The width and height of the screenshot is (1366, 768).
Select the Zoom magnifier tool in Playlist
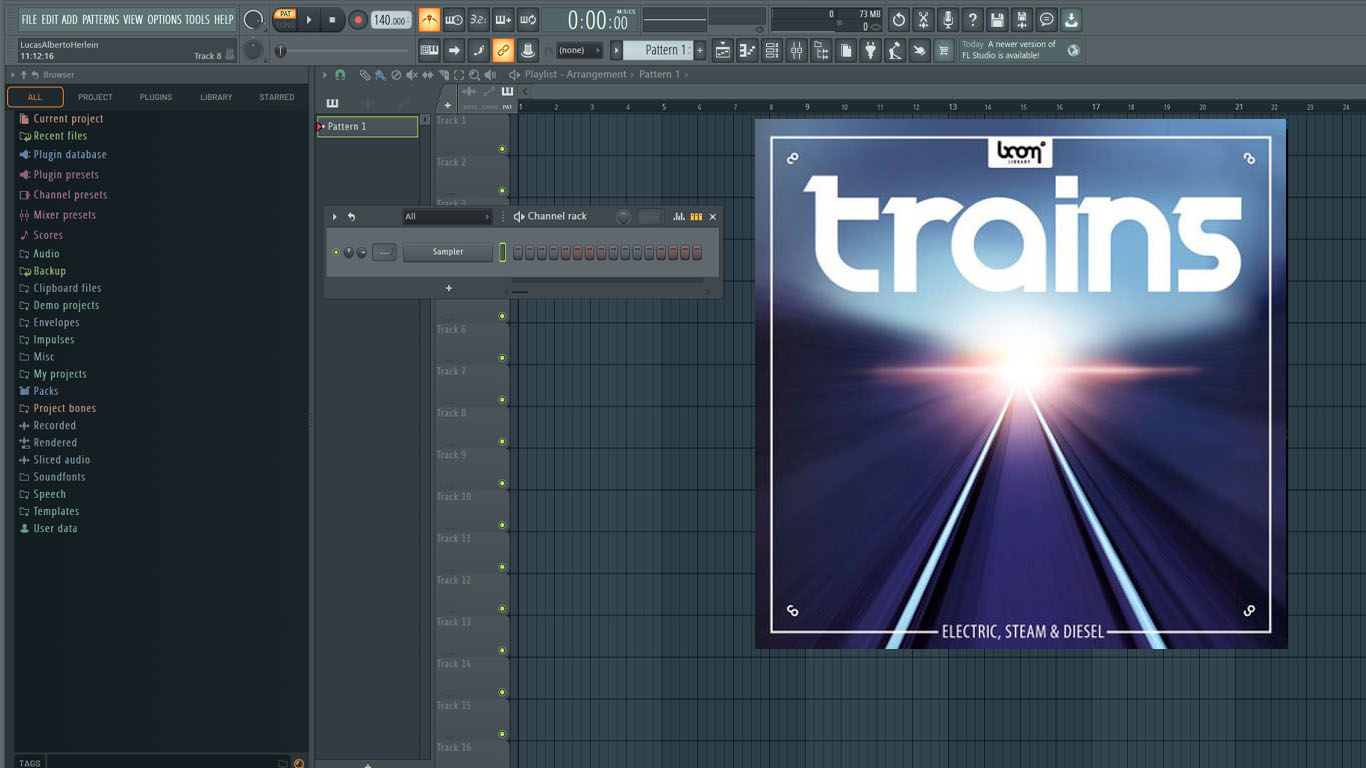coord(474,75)
